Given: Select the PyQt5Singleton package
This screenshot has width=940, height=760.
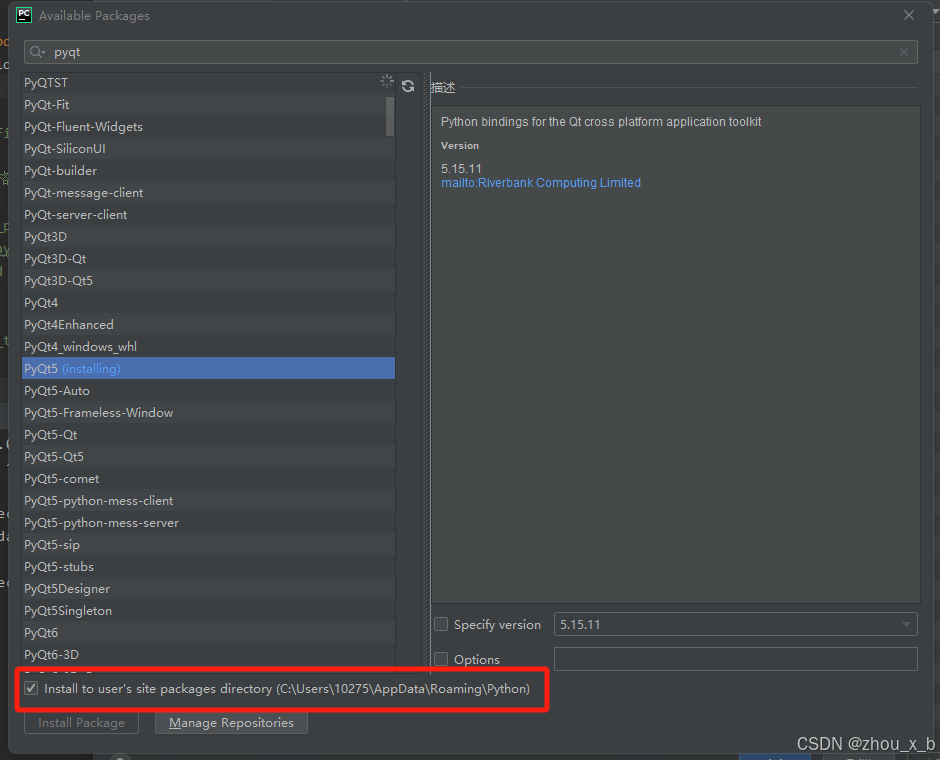Looking at the screenshot, I should (208, 611).
